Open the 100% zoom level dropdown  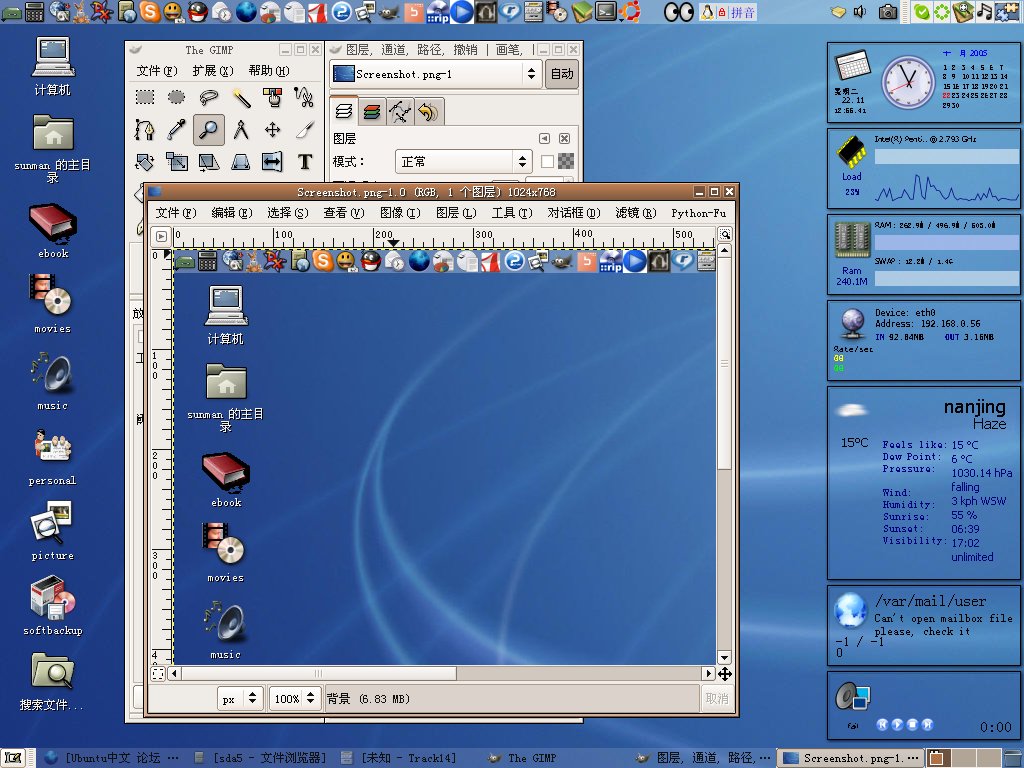[x=295, y=699]
